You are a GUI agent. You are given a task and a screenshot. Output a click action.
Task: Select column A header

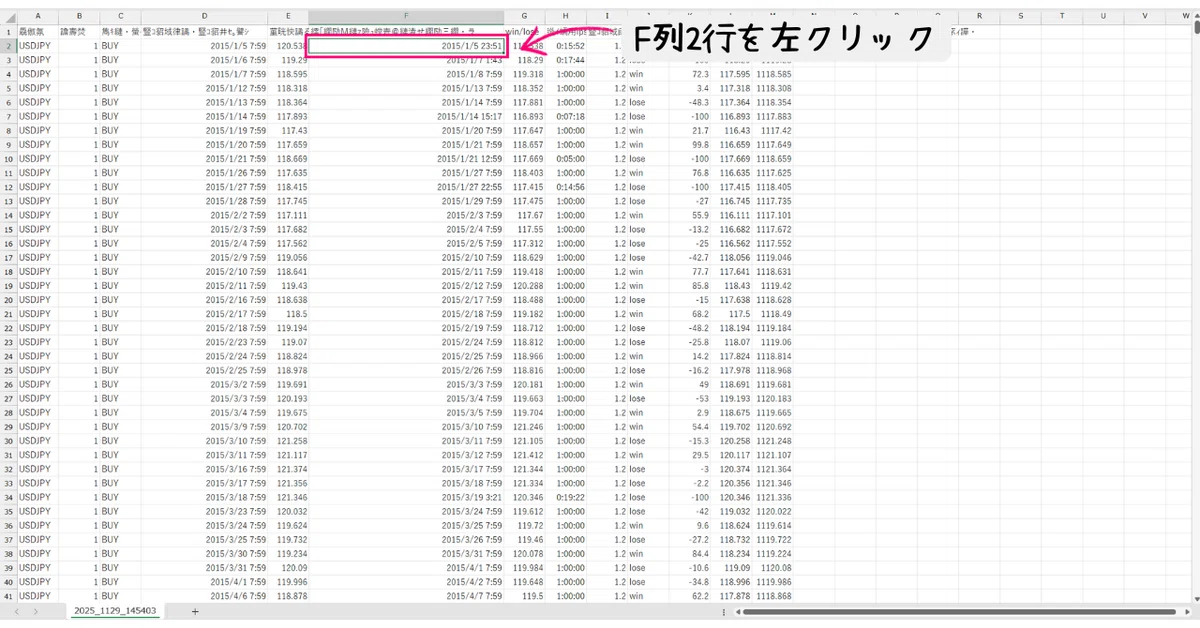pos(38,16)
